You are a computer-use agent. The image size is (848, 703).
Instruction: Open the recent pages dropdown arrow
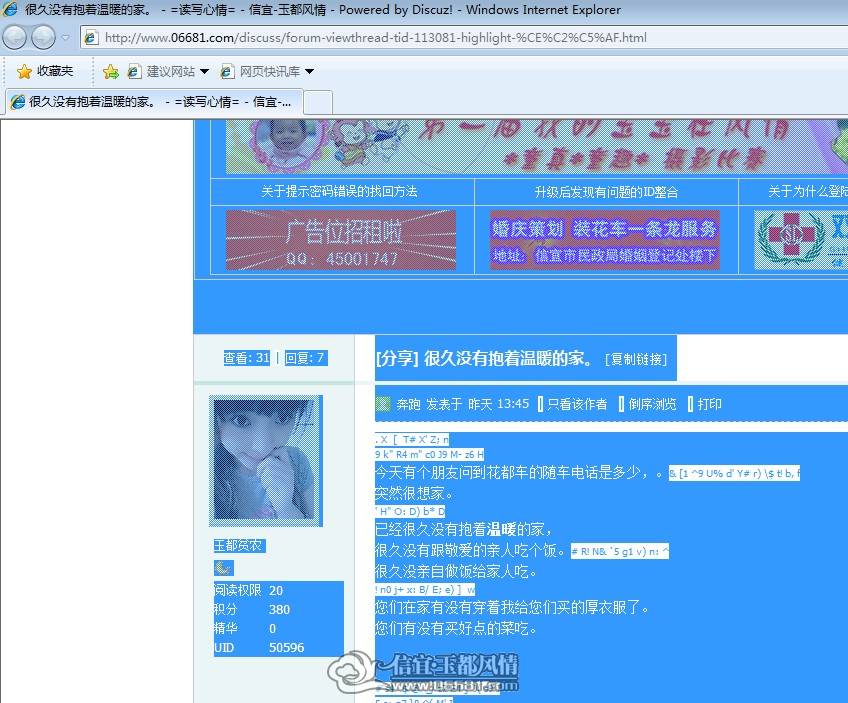tap(65, 38)
